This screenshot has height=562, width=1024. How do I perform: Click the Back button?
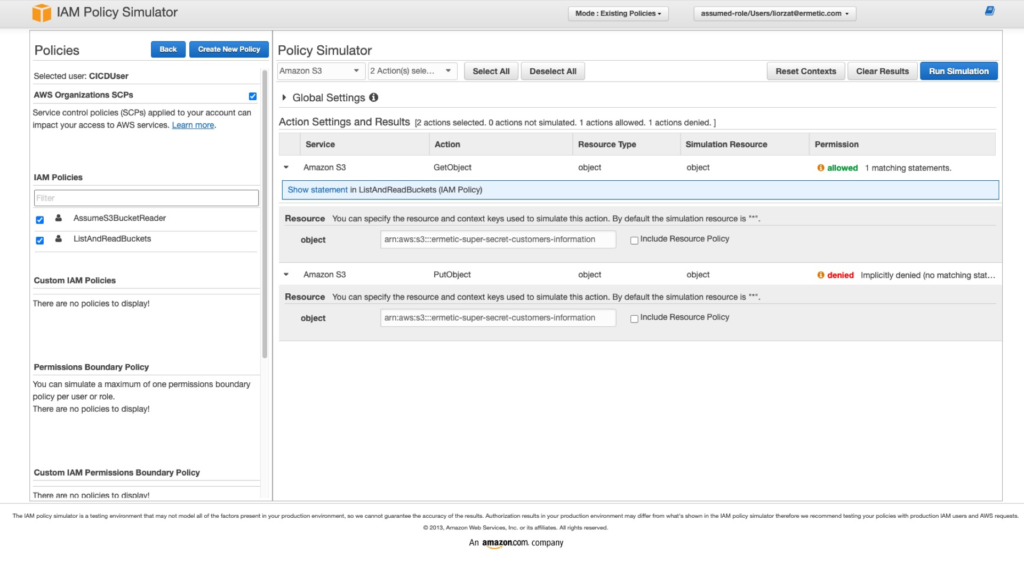click(x=168, y=50)
